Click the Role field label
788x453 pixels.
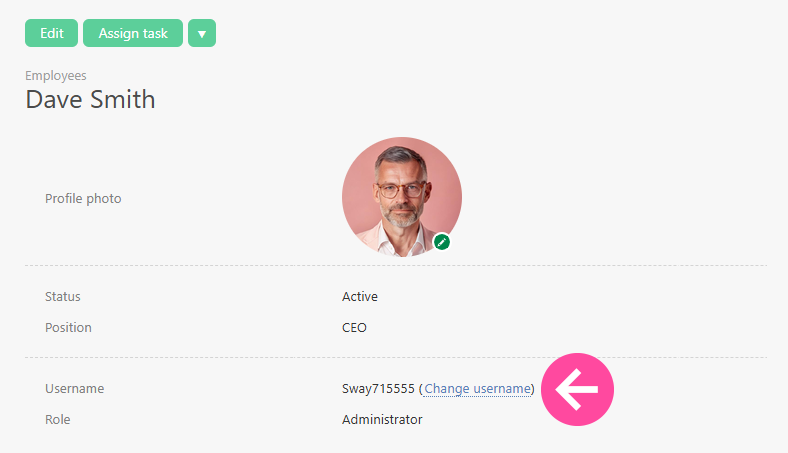click(x=58, y=420)
